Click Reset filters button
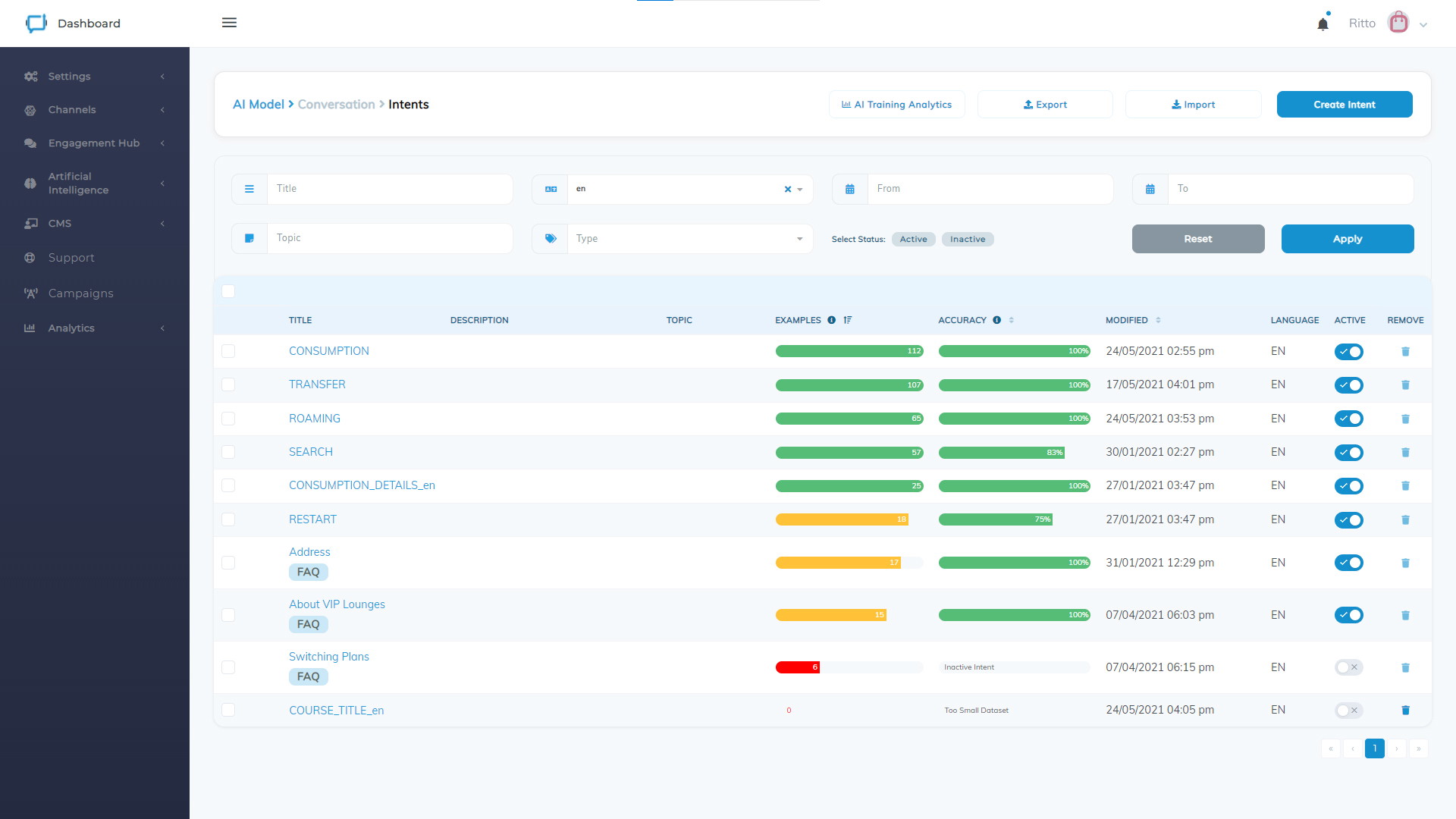1456x819 pixels. click(x=1198, y=238)
